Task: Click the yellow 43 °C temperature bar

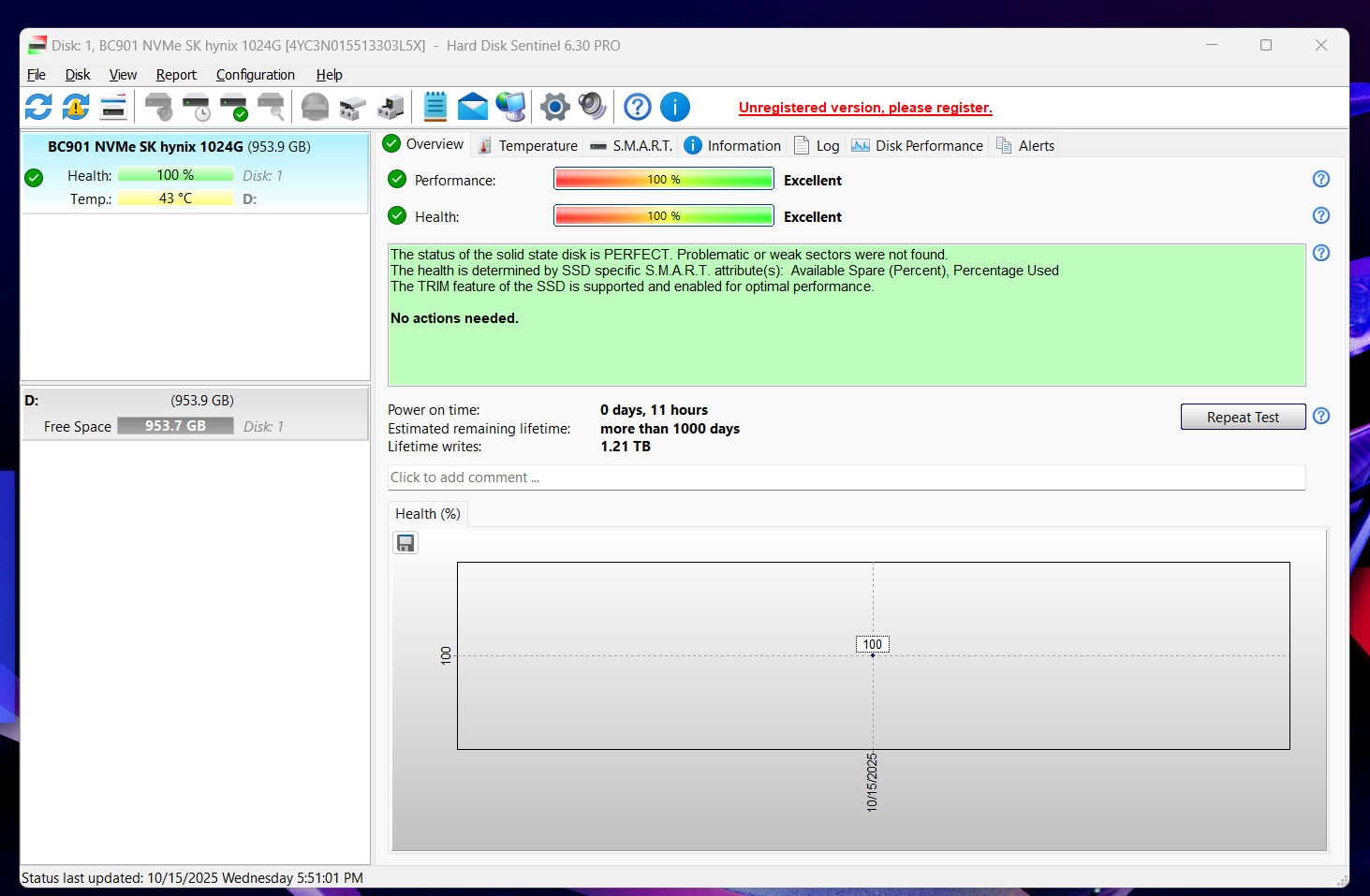Action: pos(176,198)
